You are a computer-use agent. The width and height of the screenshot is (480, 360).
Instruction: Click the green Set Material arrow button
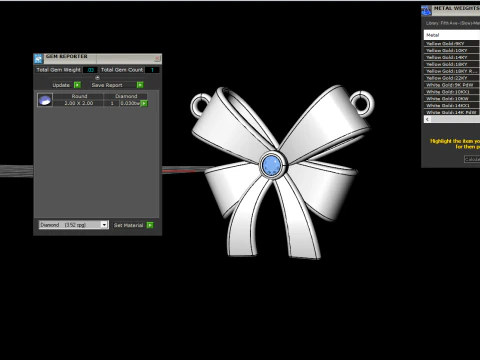(x=150, y=225)
